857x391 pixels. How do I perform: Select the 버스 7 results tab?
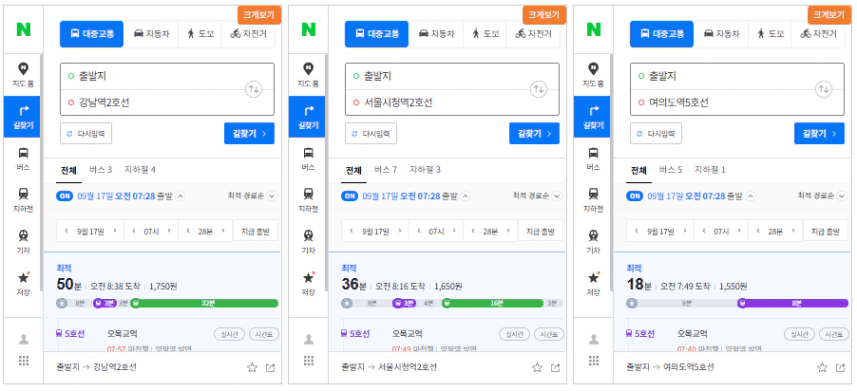point(385,170)
